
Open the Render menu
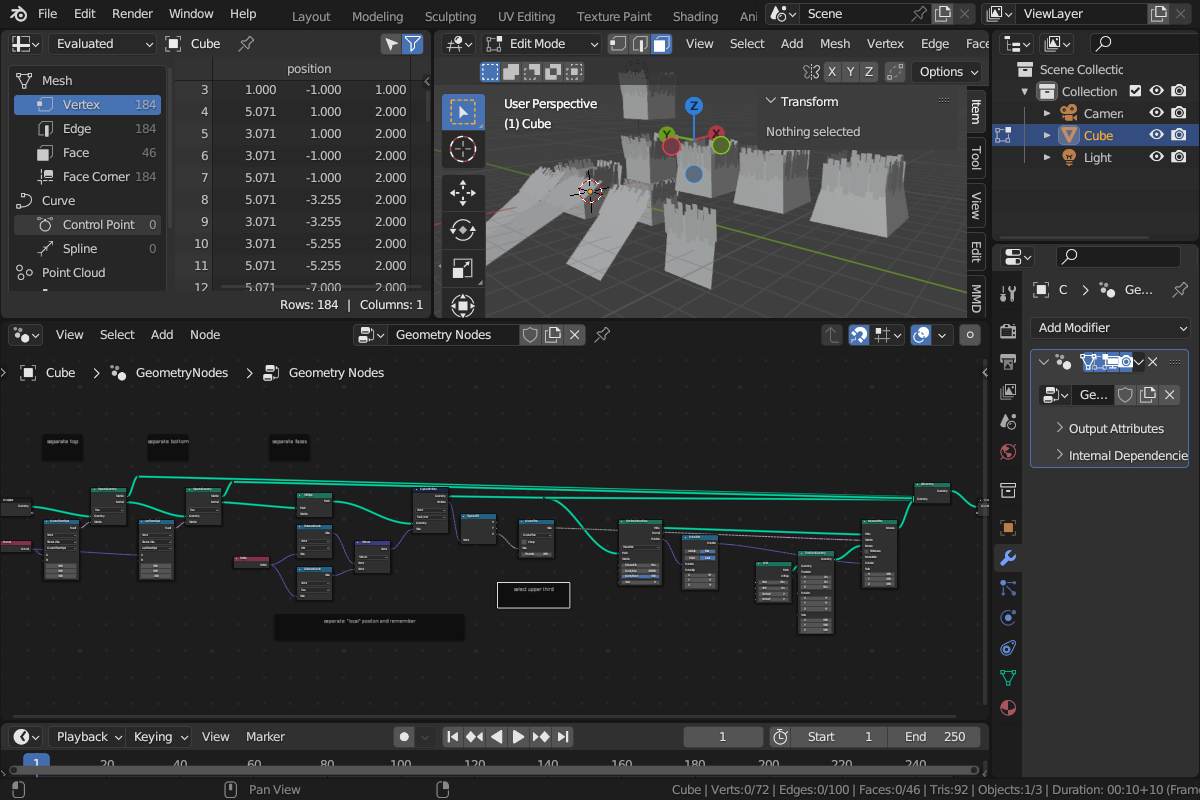coord(132,14)
